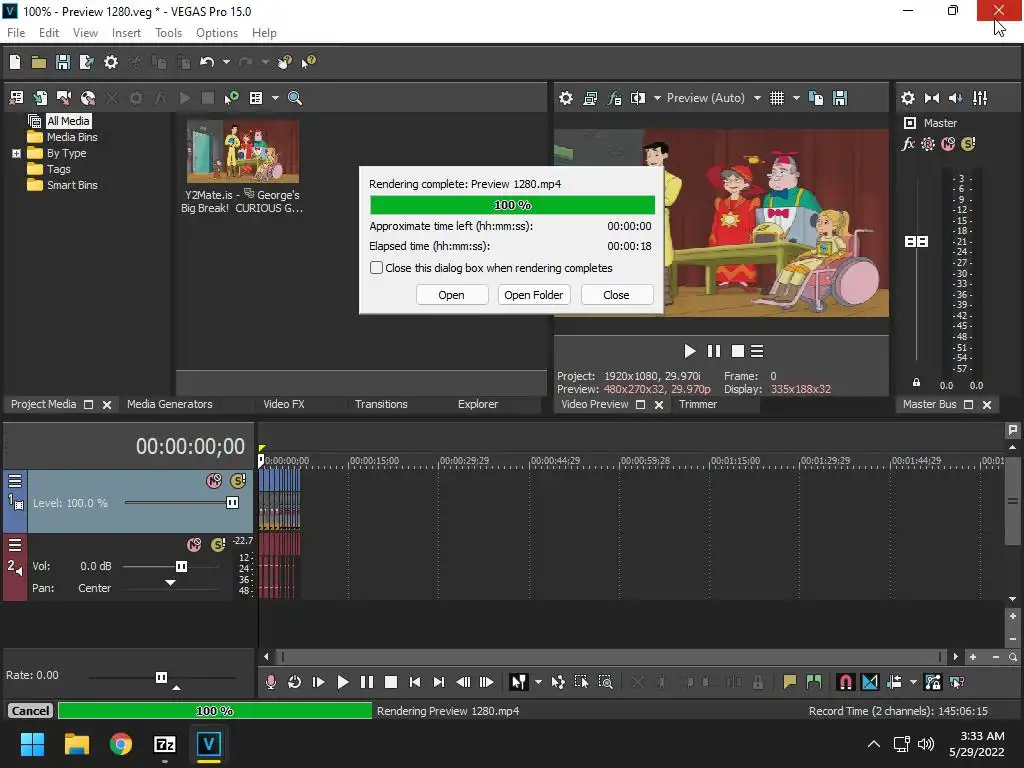This screenshot has width=1024, height=768.
Task: Click the timeline Zoom Edit tool icon
Action: (605, 682)
